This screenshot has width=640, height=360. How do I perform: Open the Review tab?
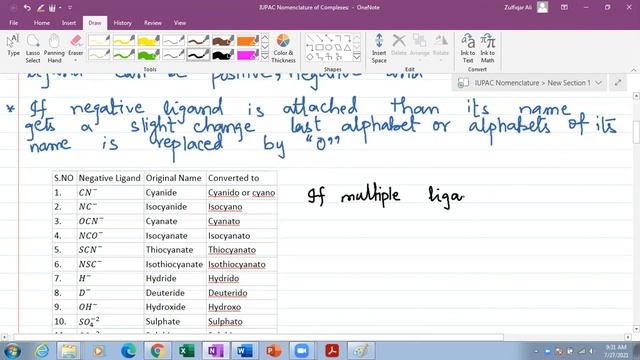(x=153, y=23)
